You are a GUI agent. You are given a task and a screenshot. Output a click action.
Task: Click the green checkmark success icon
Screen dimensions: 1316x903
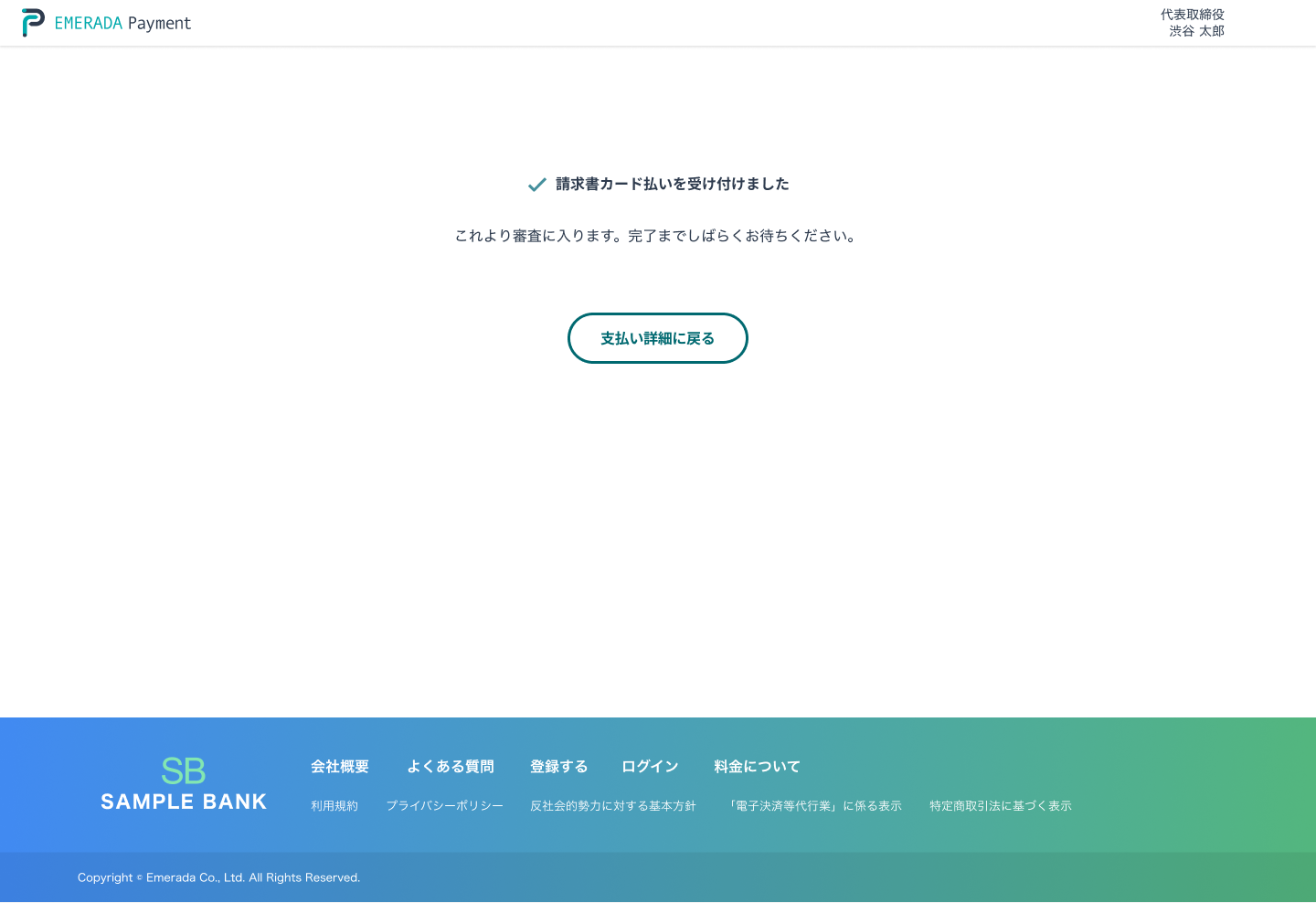tap(537, 185)
